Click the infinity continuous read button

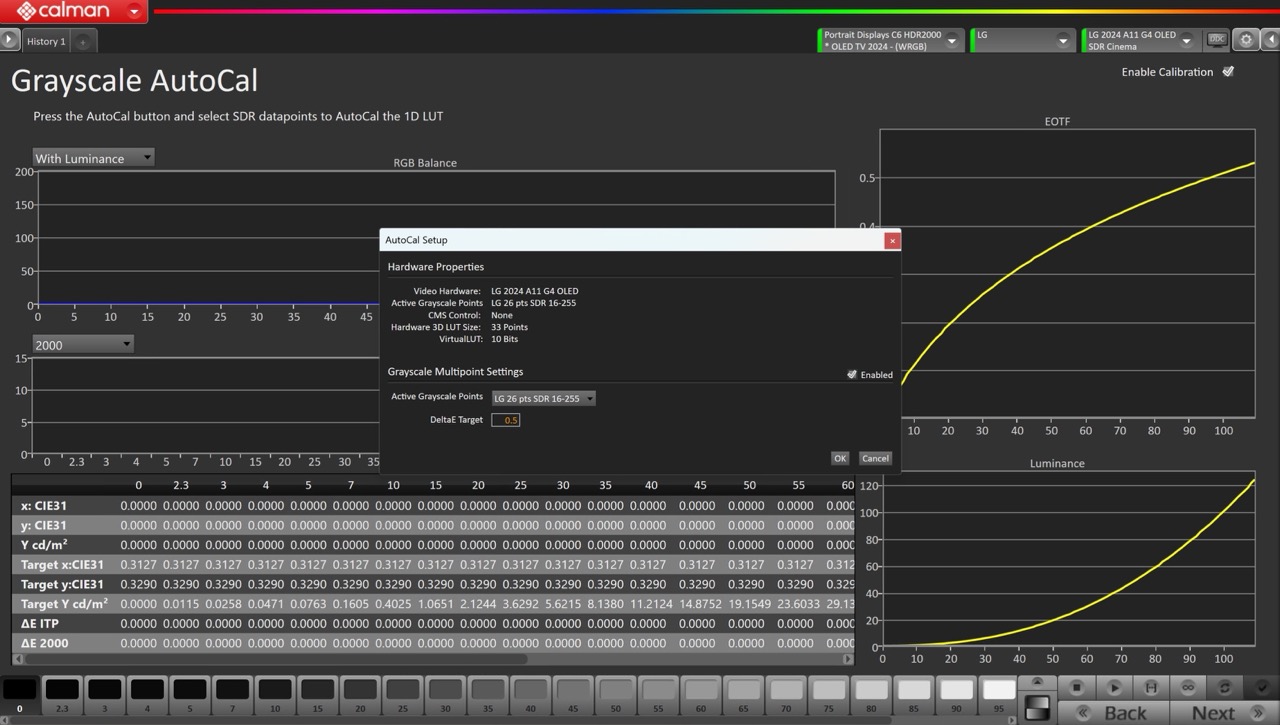coord(1188,687)
